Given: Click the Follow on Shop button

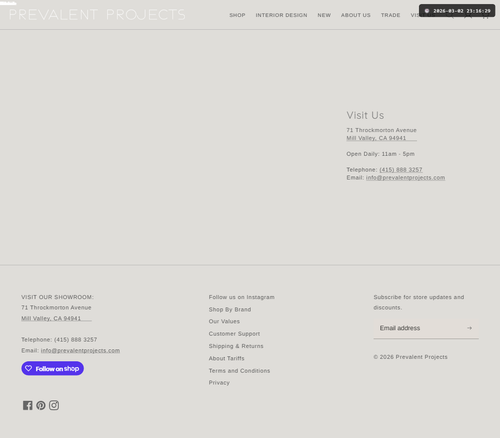Looking at the screenshot, I should click(53, 368).
